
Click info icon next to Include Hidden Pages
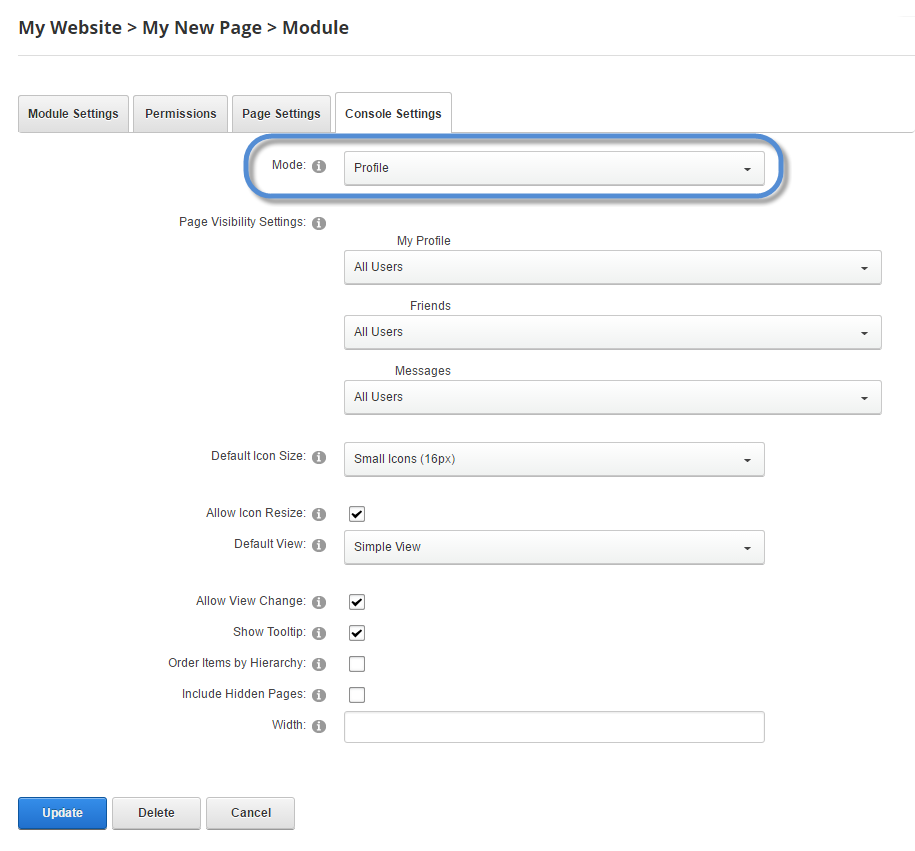point(319,695)
